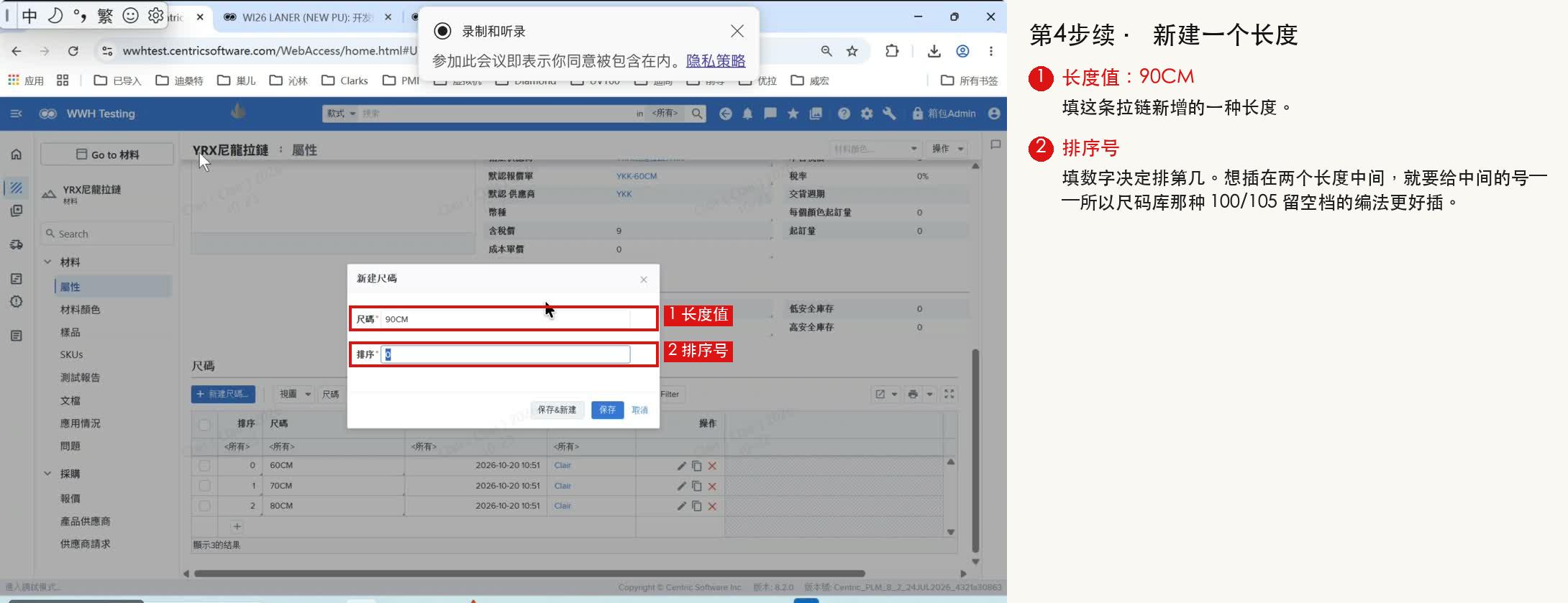Check the 80CM row checkbox
Image resolution: width=1568 pixels, height=603 pixels.
204,506
